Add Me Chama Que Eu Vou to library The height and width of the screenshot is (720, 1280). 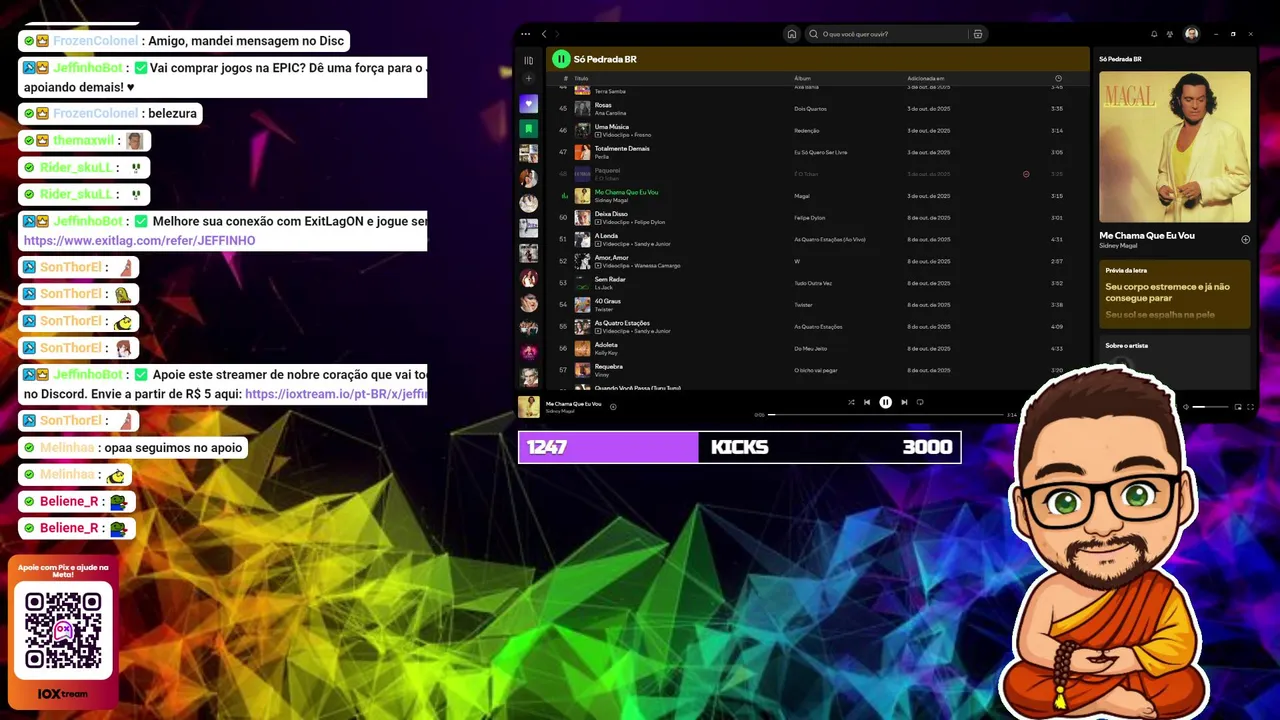coord(613,406)
